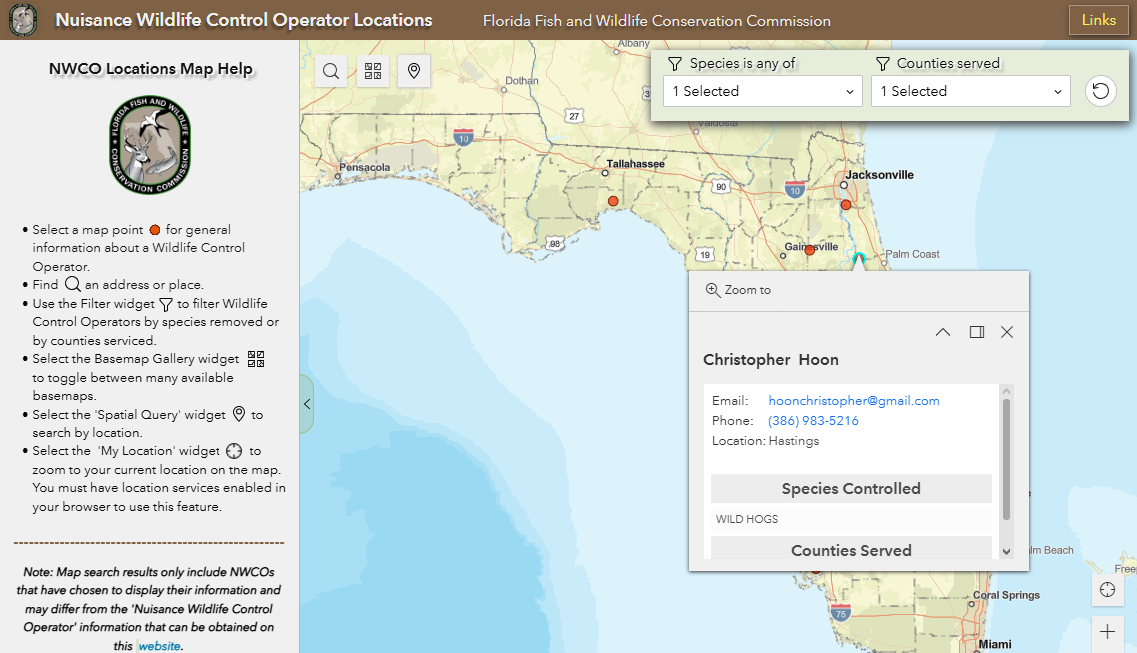The image size is (1137, 653).
Task: Reset the filters with circular arrow button
Action: (x=1100, y=91)
